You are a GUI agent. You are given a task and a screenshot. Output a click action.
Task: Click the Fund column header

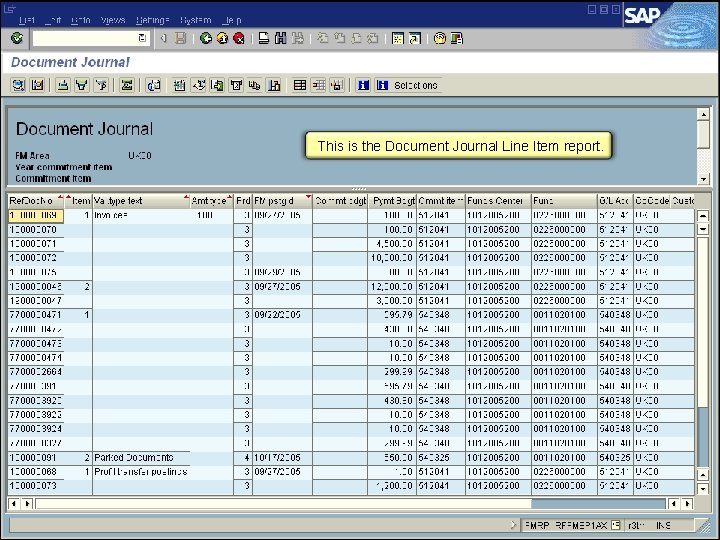[564, 201]
